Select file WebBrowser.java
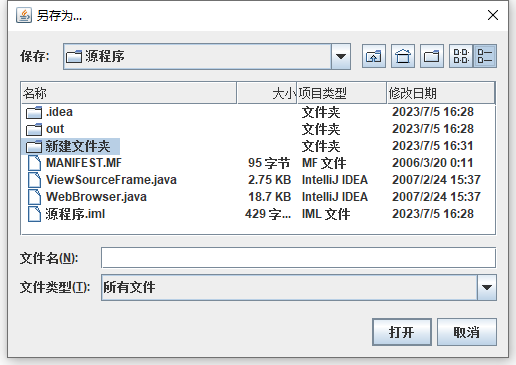Image resolution: width=516 pixels, height=365 pixels. [x=96, y=197]
